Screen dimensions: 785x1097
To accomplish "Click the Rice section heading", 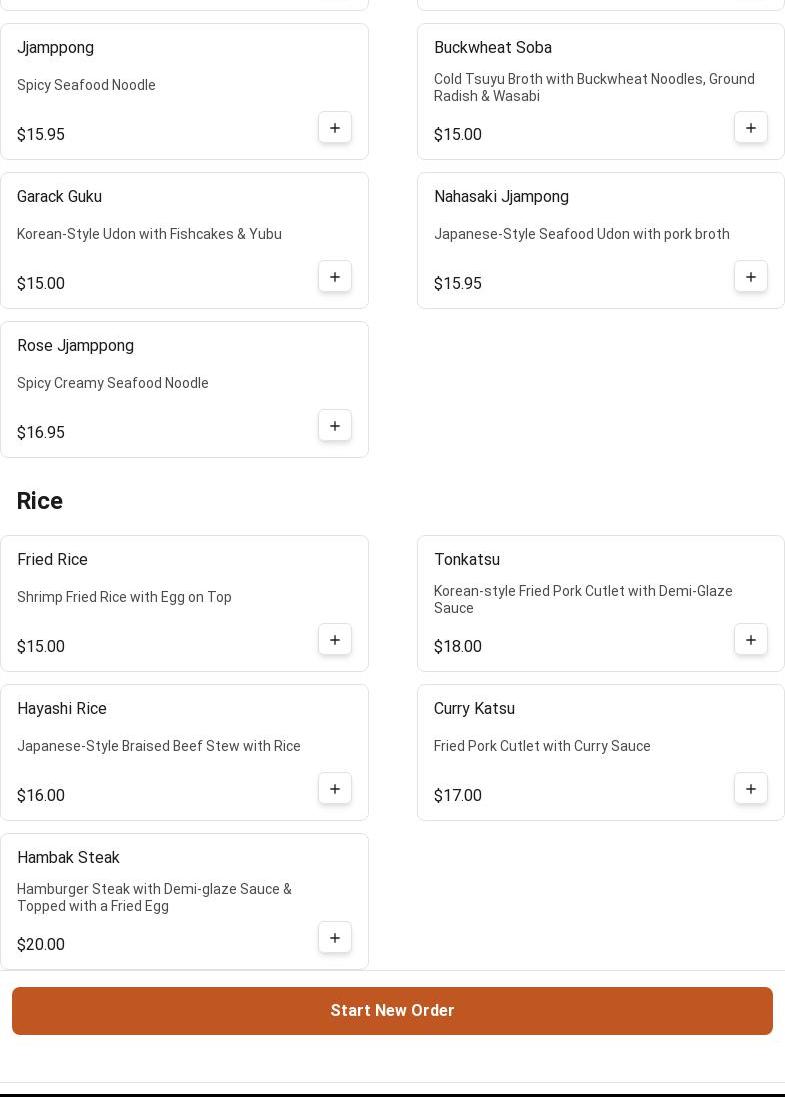I will pyautogui.click(x=40, y=501).
